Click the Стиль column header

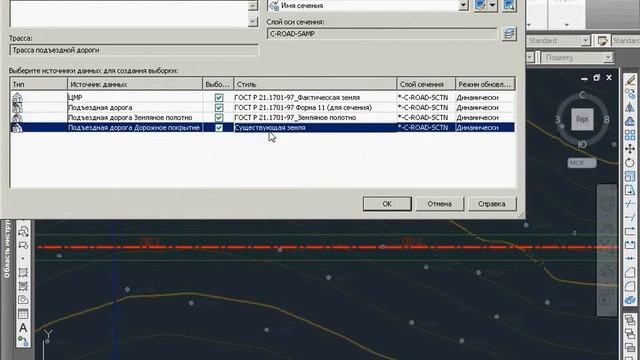315,84
